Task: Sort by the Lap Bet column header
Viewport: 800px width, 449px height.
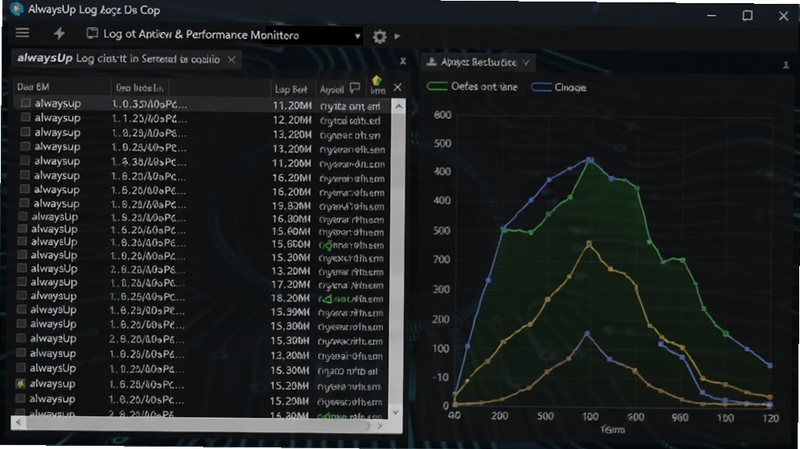Action: coord(291,90)
